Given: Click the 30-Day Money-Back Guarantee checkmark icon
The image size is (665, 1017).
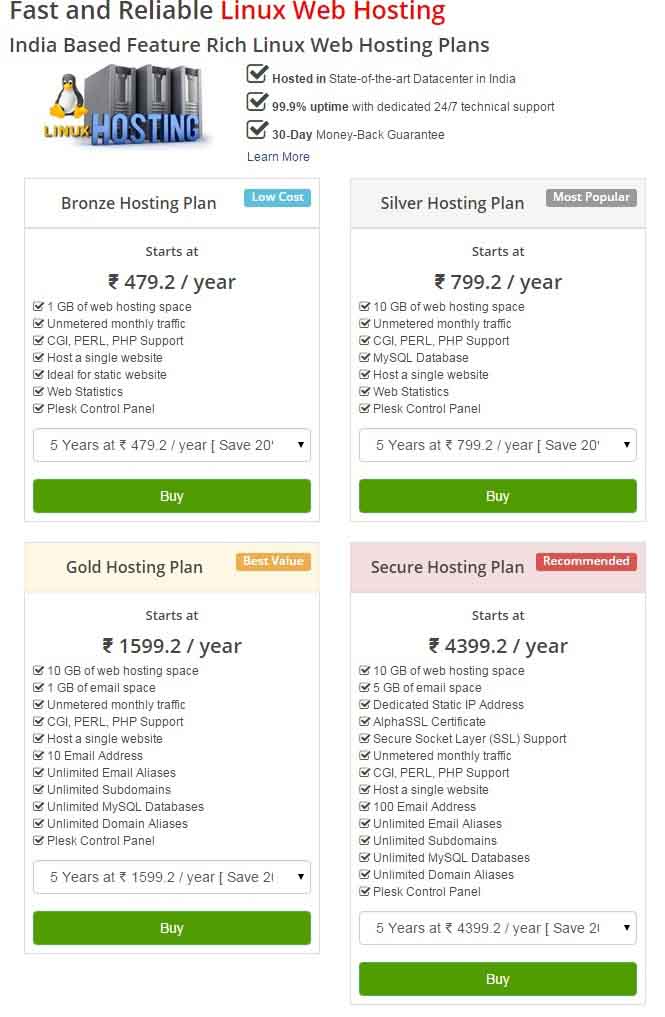Looking at the screenshot, I should pos(257,130).
